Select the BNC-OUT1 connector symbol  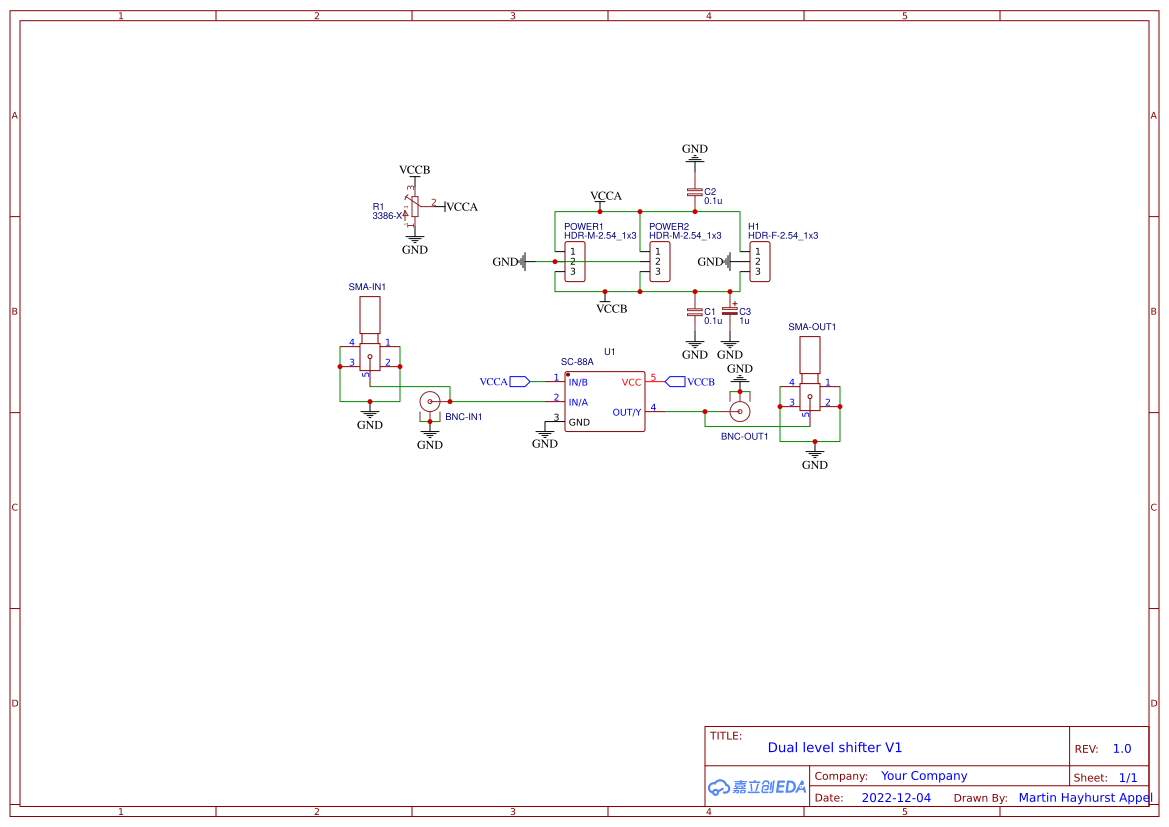pyautogui.click(x=738, y=411)
